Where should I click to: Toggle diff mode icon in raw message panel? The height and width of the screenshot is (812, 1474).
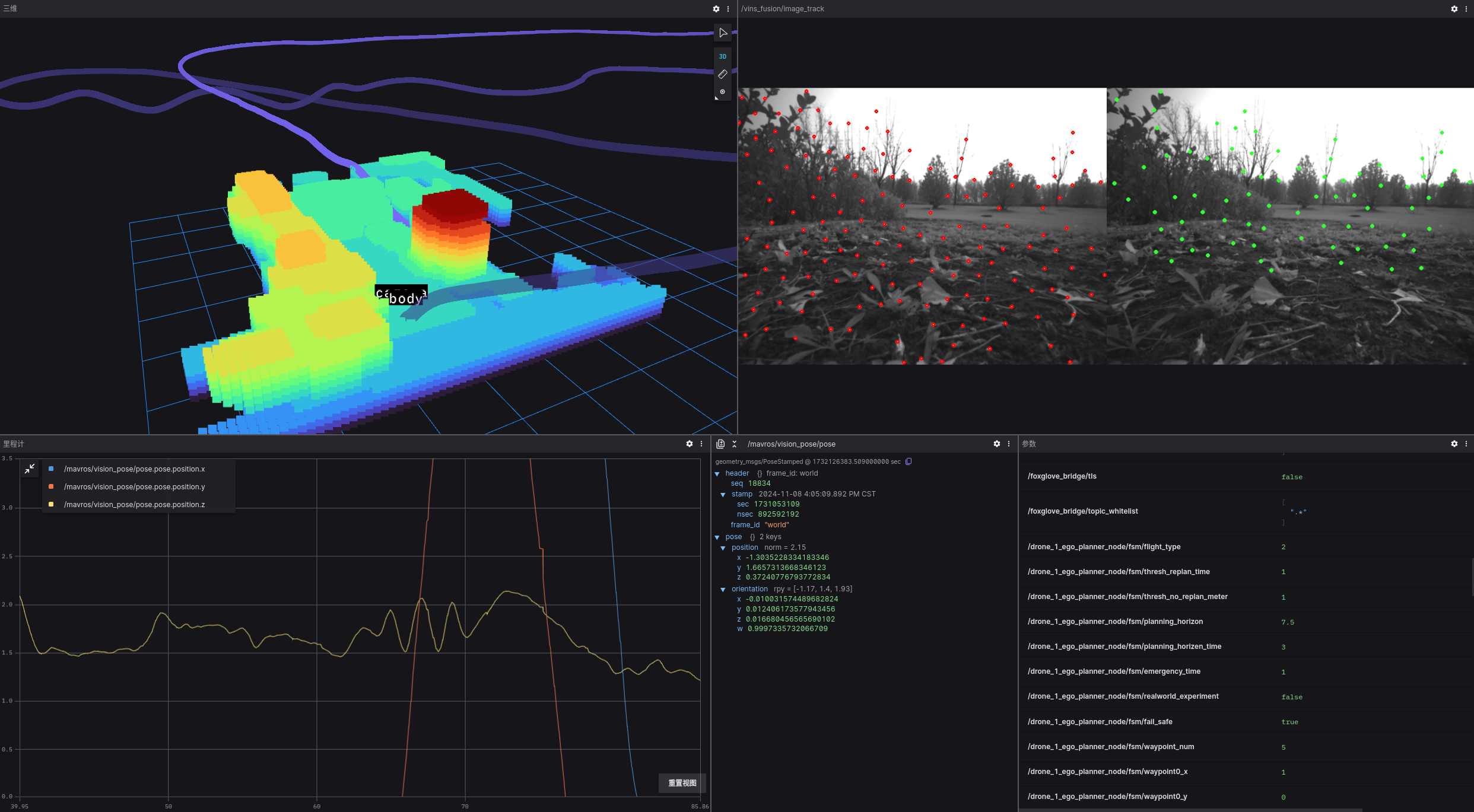[720, 444]
